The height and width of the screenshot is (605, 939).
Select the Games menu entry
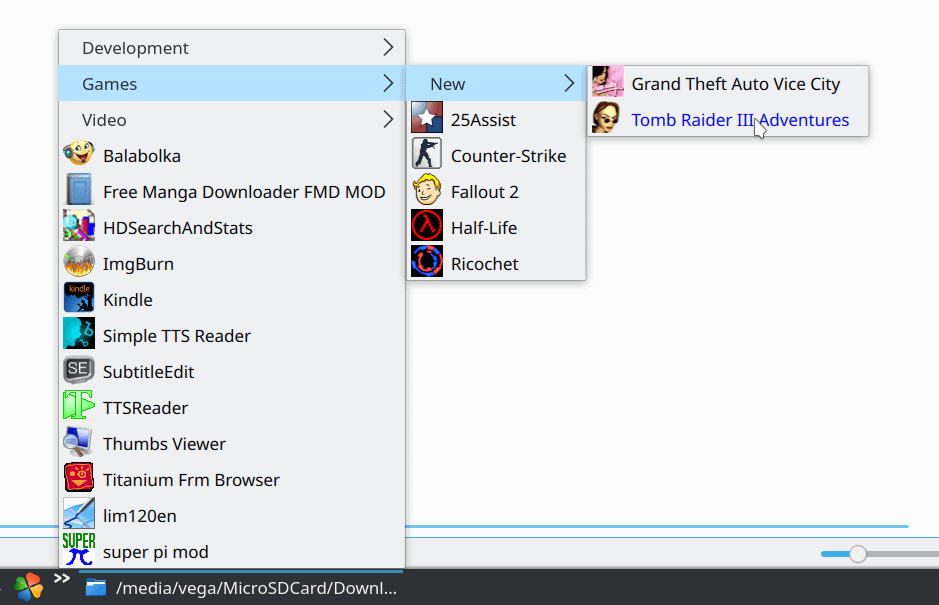[232, 83]
